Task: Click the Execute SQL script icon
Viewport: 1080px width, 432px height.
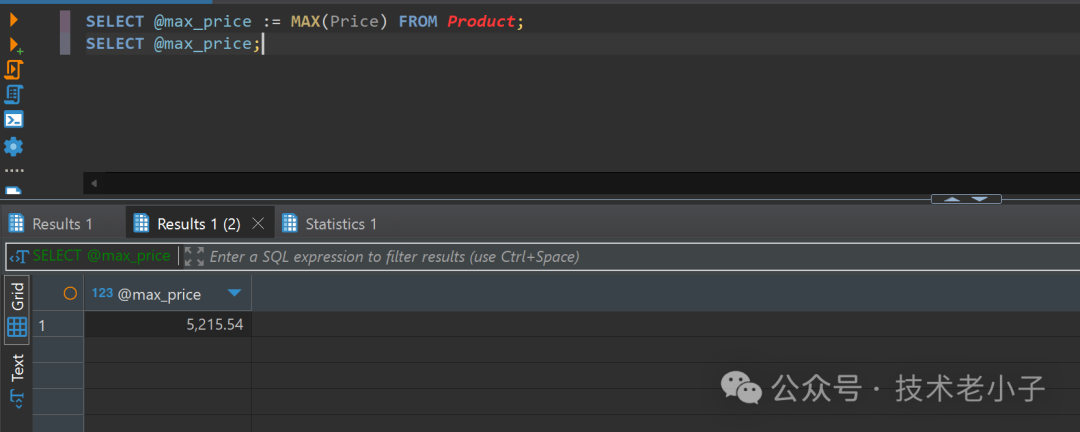Action: point(13,69)
